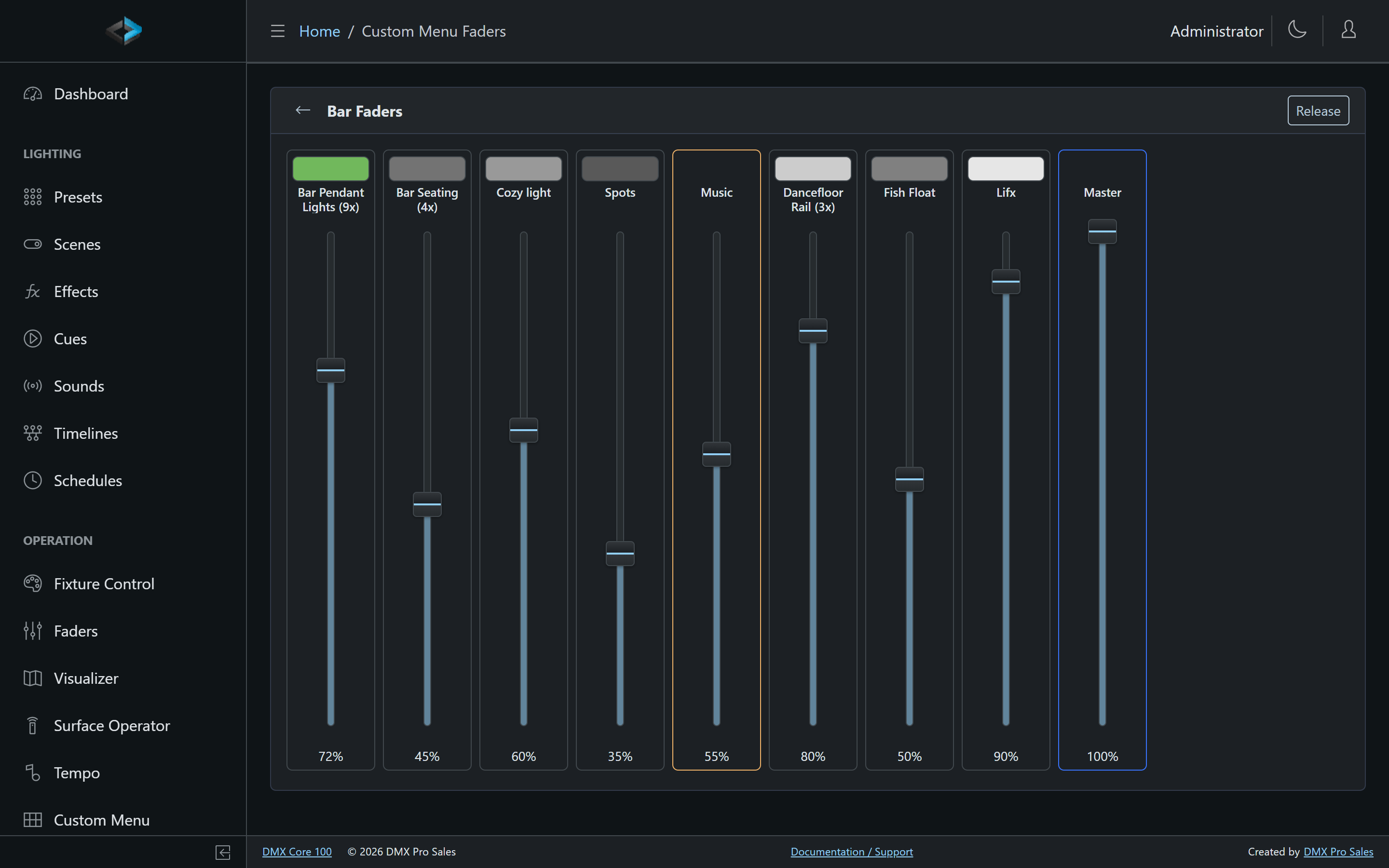Click the Surface Operator remote icon
1389x868 pixels.
33,725
